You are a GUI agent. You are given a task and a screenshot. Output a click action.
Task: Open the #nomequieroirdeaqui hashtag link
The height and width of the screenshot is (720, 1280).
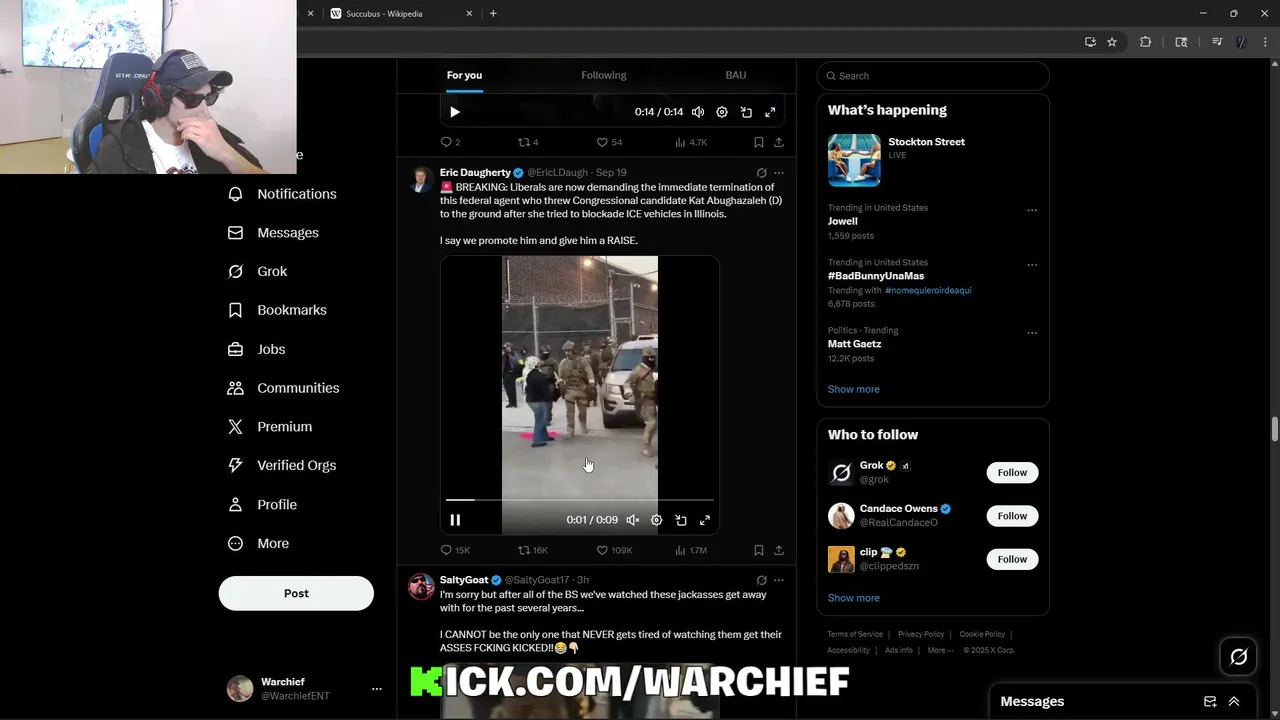pyautogui.click(x=928, y=290)
